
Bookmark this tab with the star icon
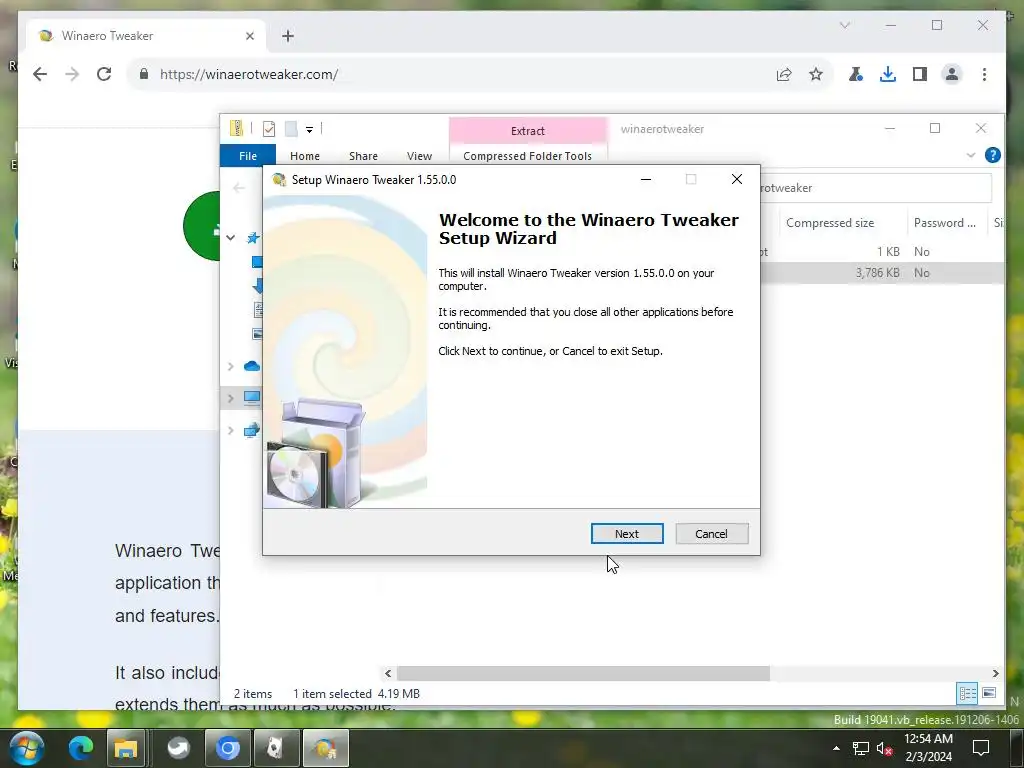(816, 74)
